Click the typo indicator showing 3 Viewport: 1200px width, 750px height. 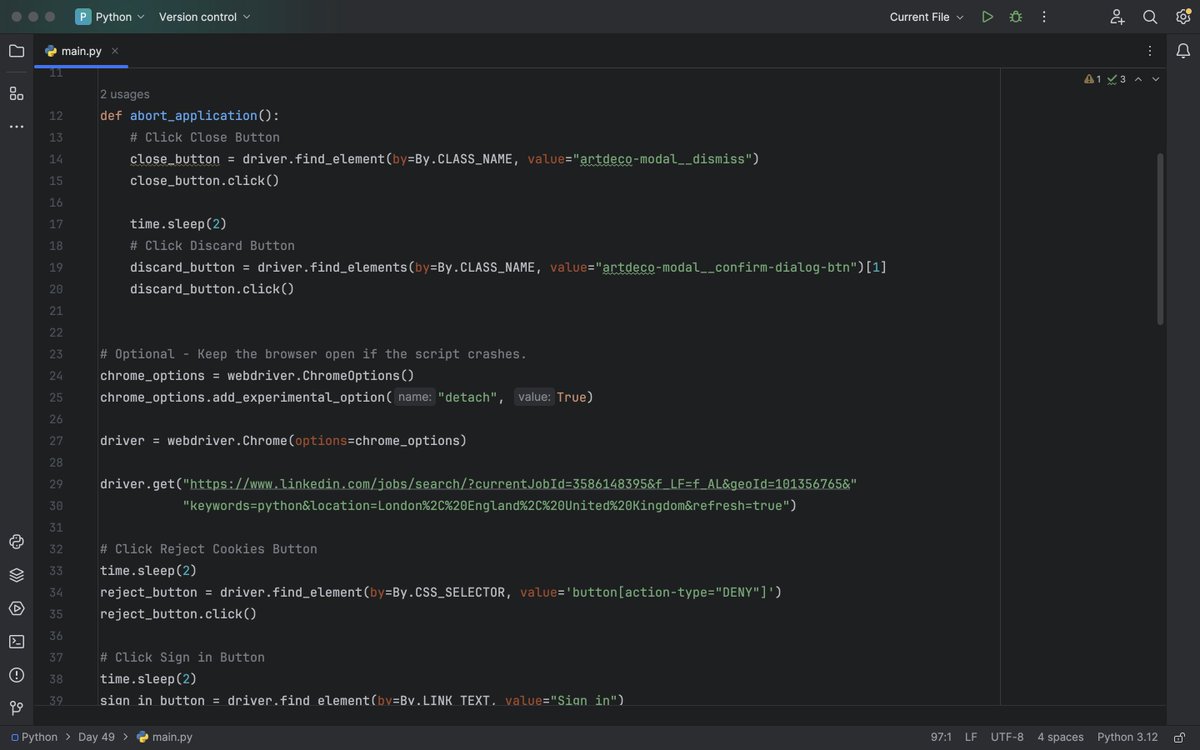tap(1116, 79)
